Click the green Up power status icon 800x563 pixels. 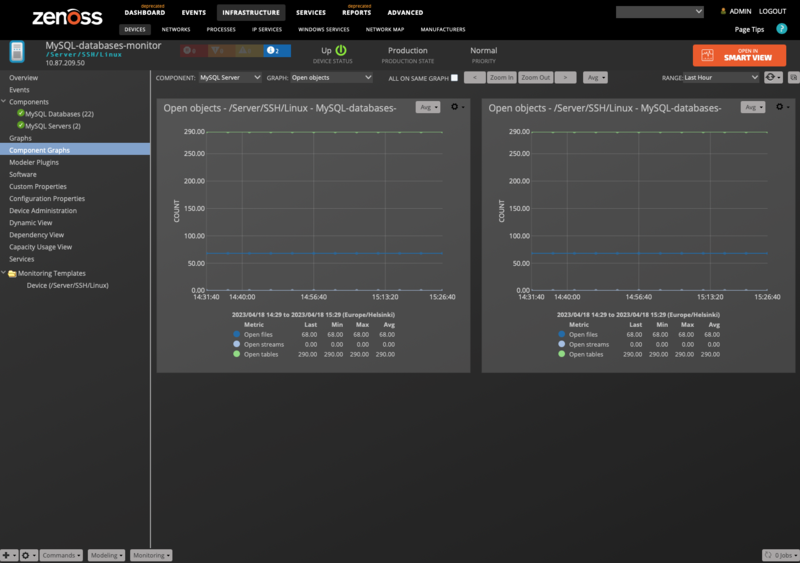point(341,50)
